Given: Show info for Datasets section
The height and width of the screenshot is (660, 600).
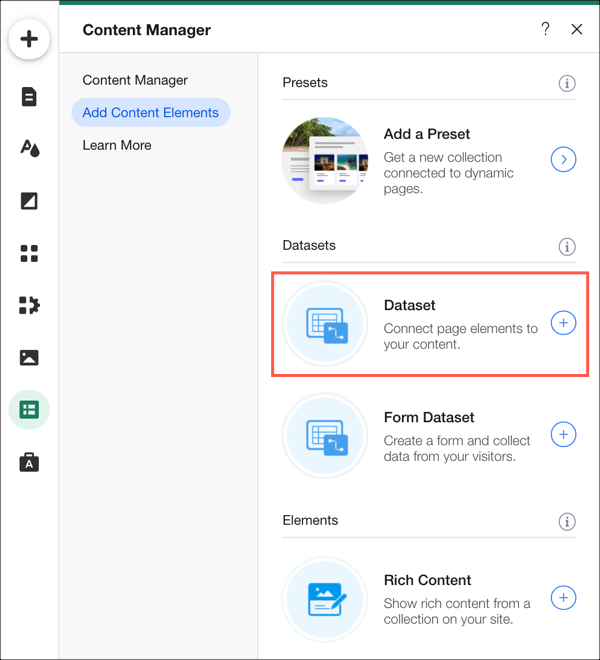Looking at the screenshot, I should [567, 247].
